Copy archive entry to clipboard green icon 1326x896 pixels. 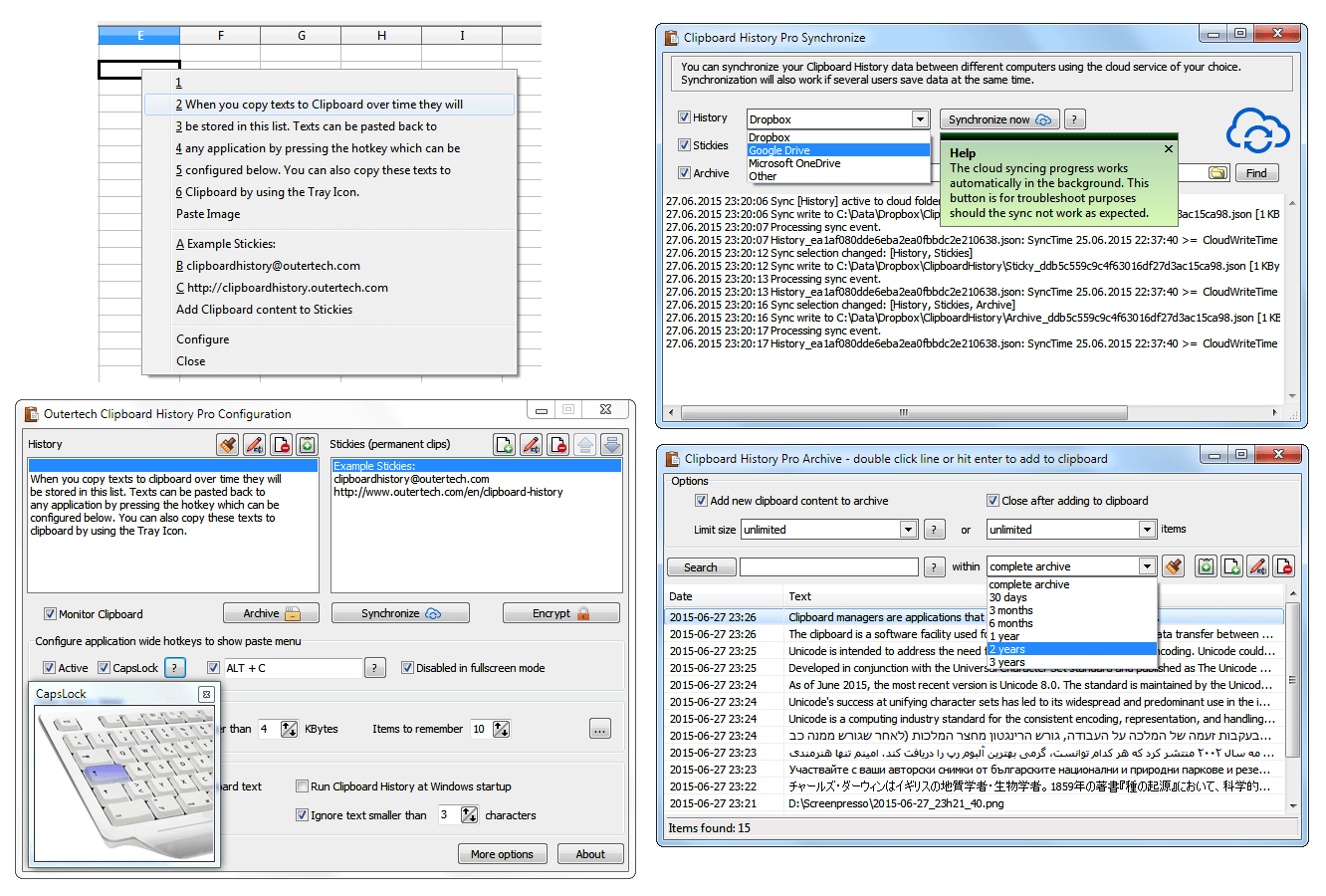(x=1206, y=566)
